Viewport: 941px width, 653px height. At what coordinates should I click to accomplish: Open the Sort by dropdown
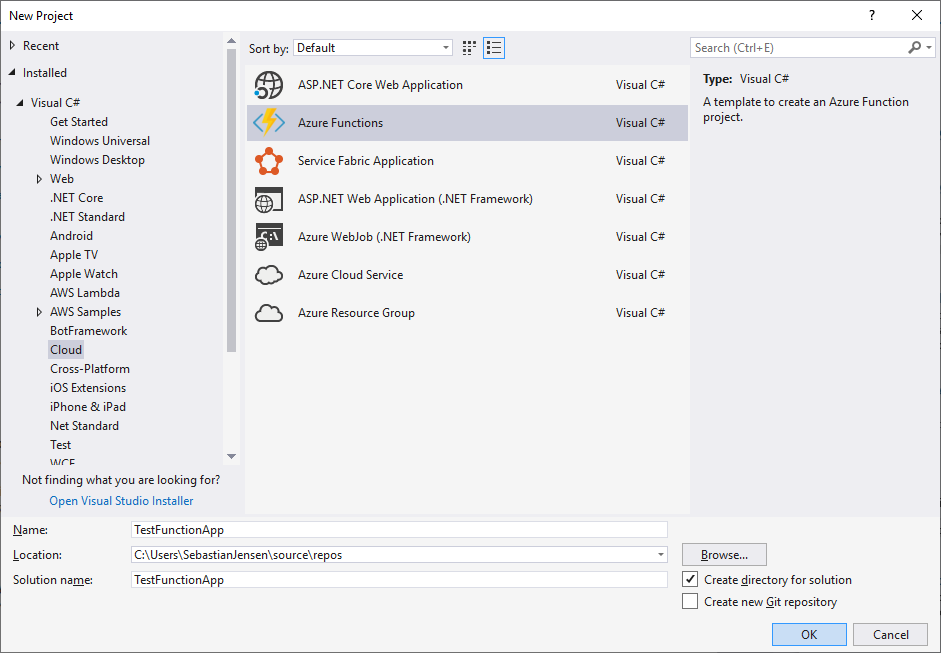(x=373, y=48)
